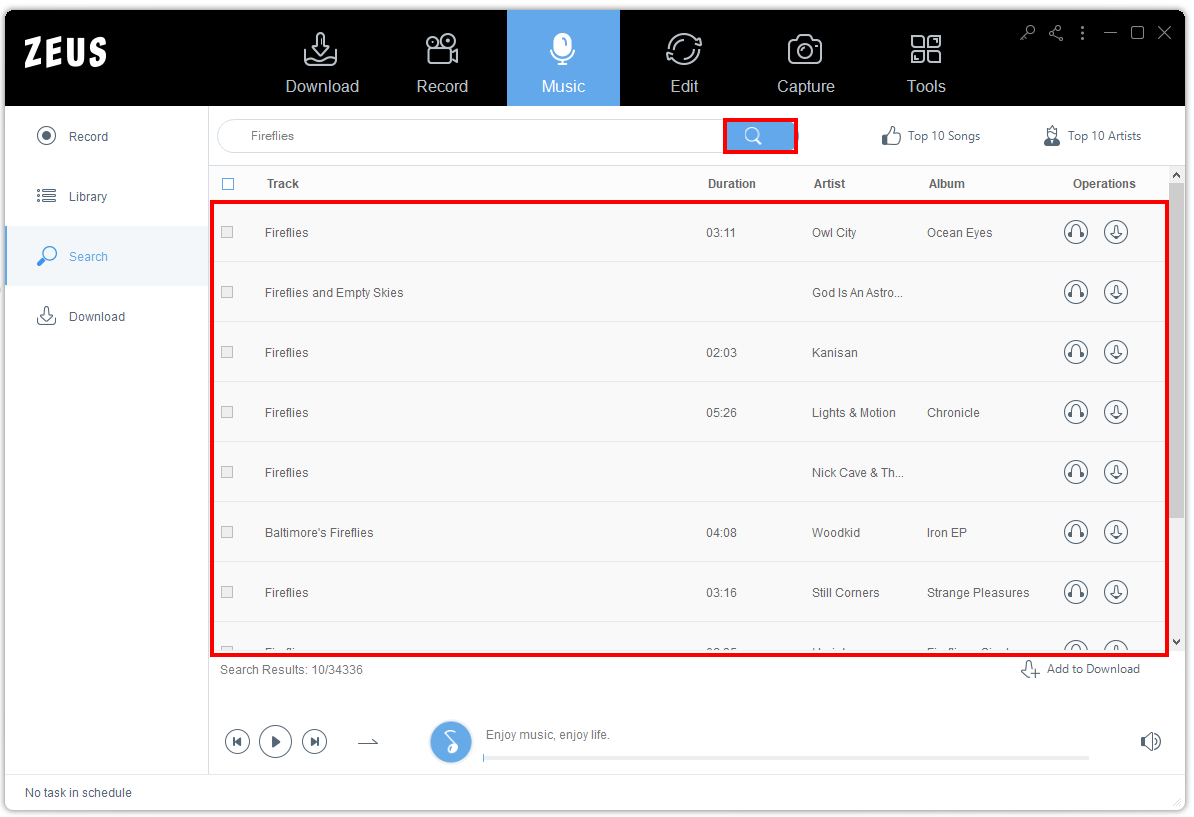Click the scrollbar down arrow

pyautogui.click(x=1176, y=641)
